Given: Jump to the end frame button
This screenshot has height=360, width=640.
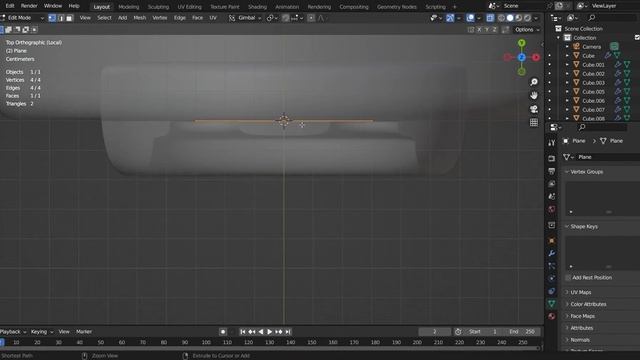Looking at the screenshot, I should (x=288, y=332).
